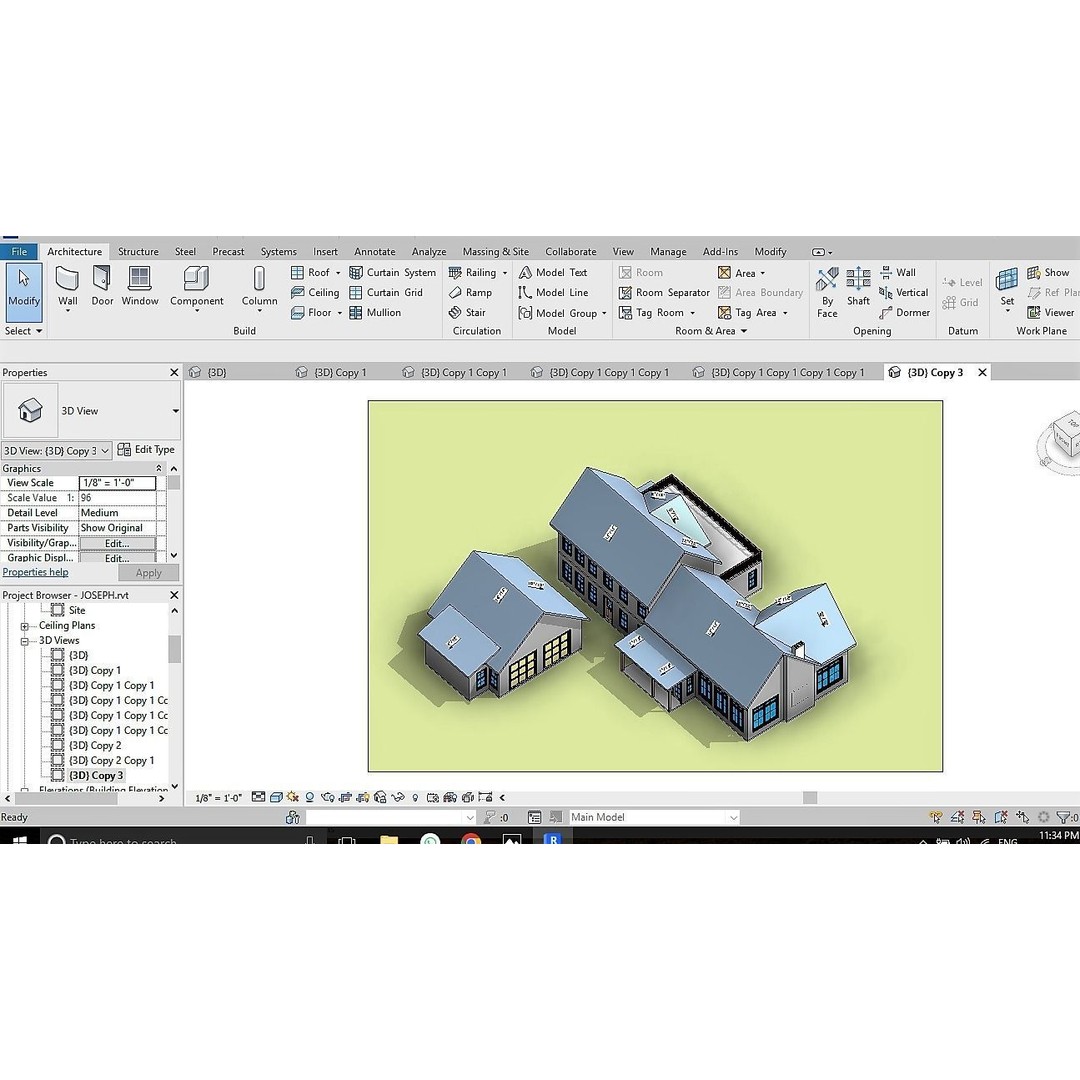This screenshot has height=1080, width=1080.
Task: Open the Main Model design option dropdown
Action: [734, 817]
